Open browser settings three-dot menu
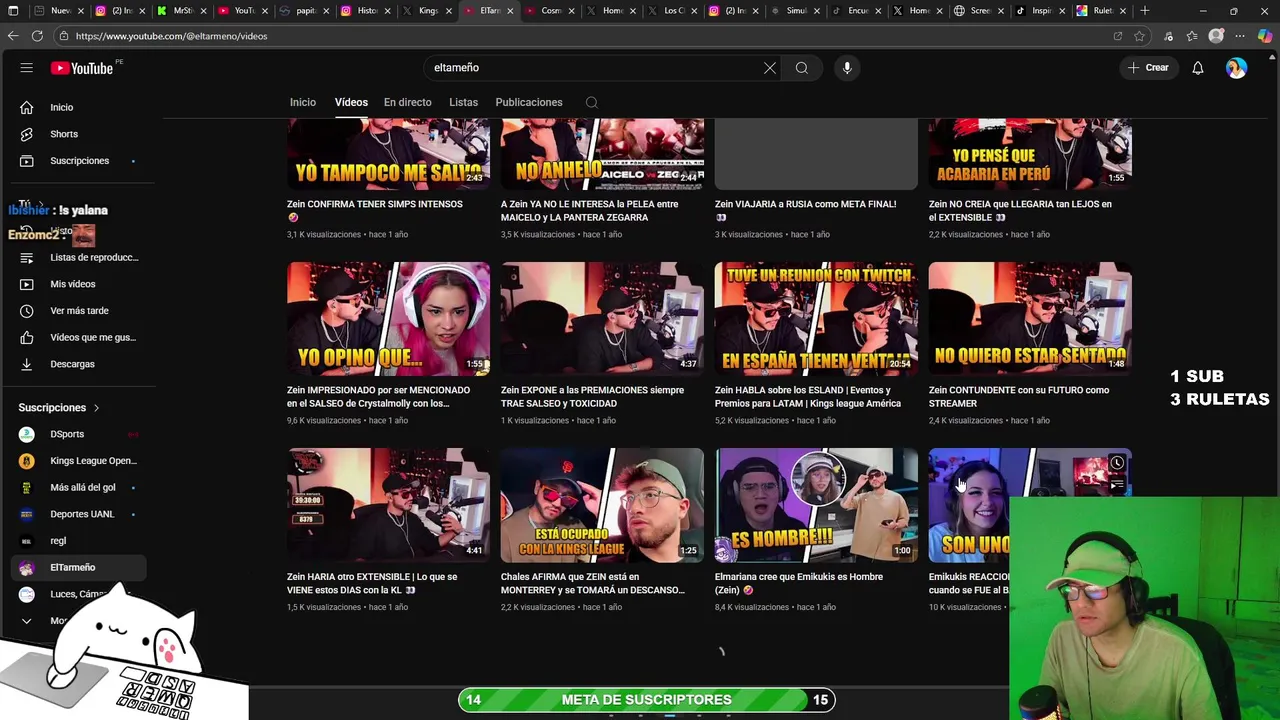This screenshot has height=720, width=1280. click(x=1240, y=36)
